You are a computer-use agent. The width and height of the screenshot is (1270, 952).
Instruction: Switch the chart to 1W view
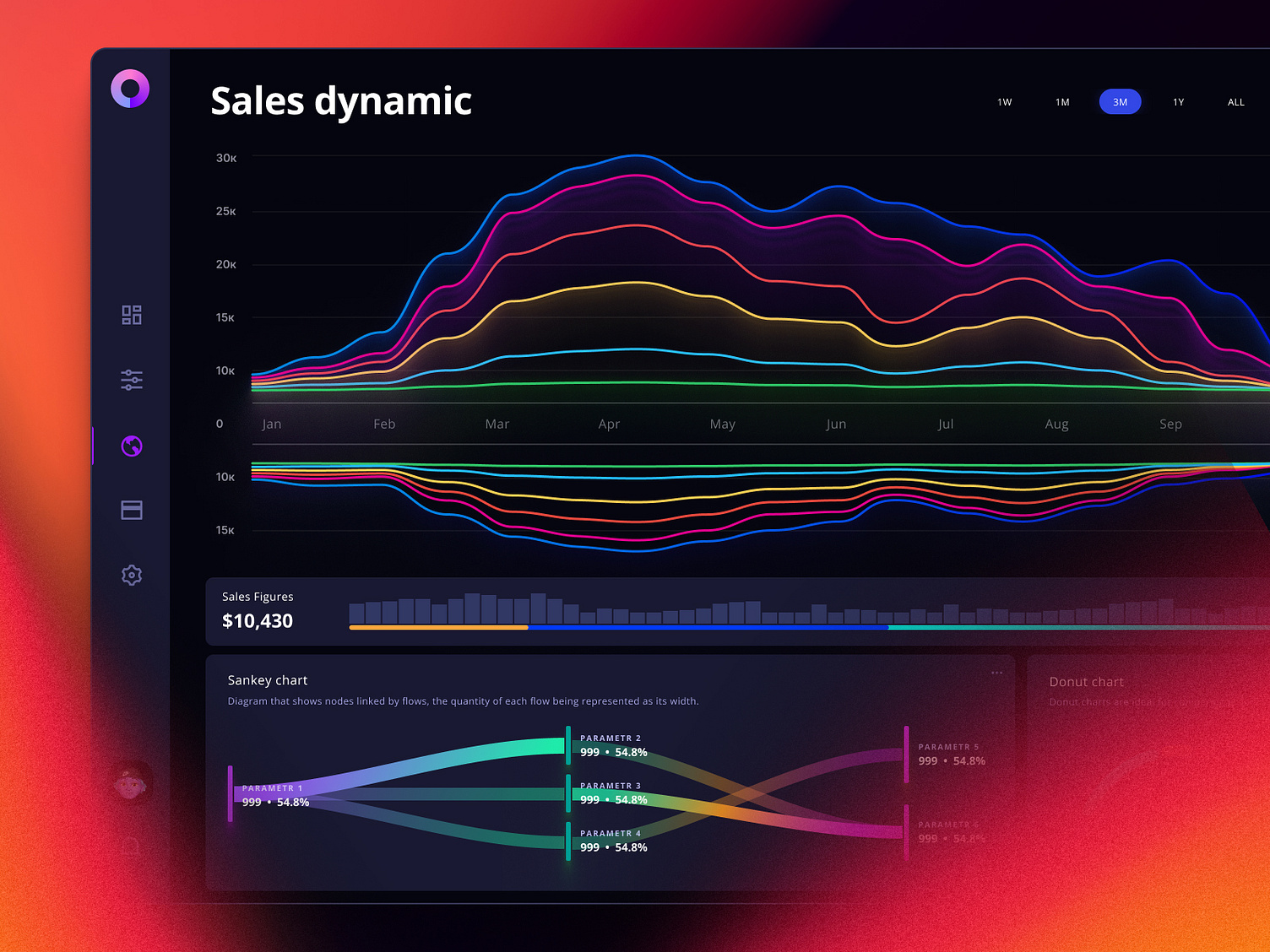tap(1004, 101)
